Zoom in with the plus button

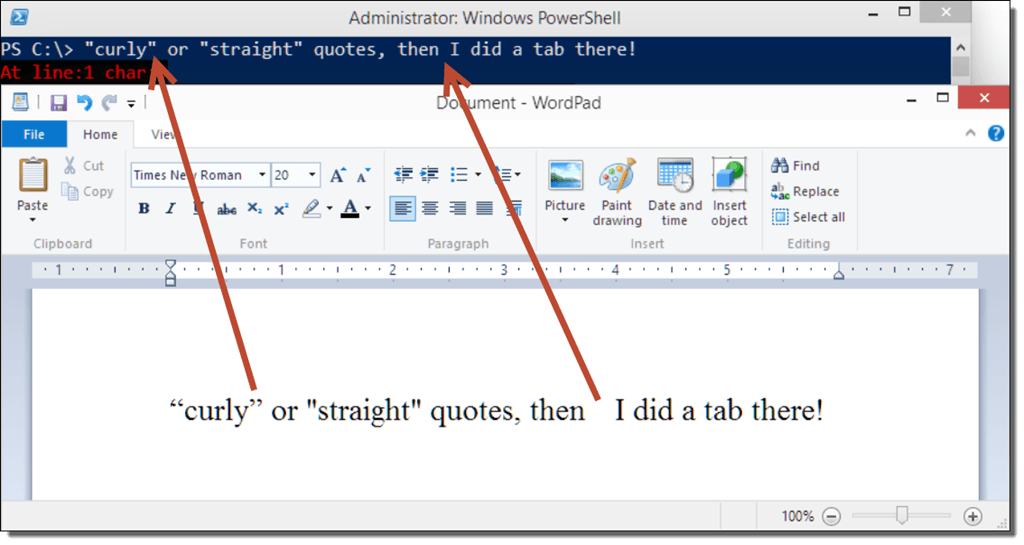[972, 517]
